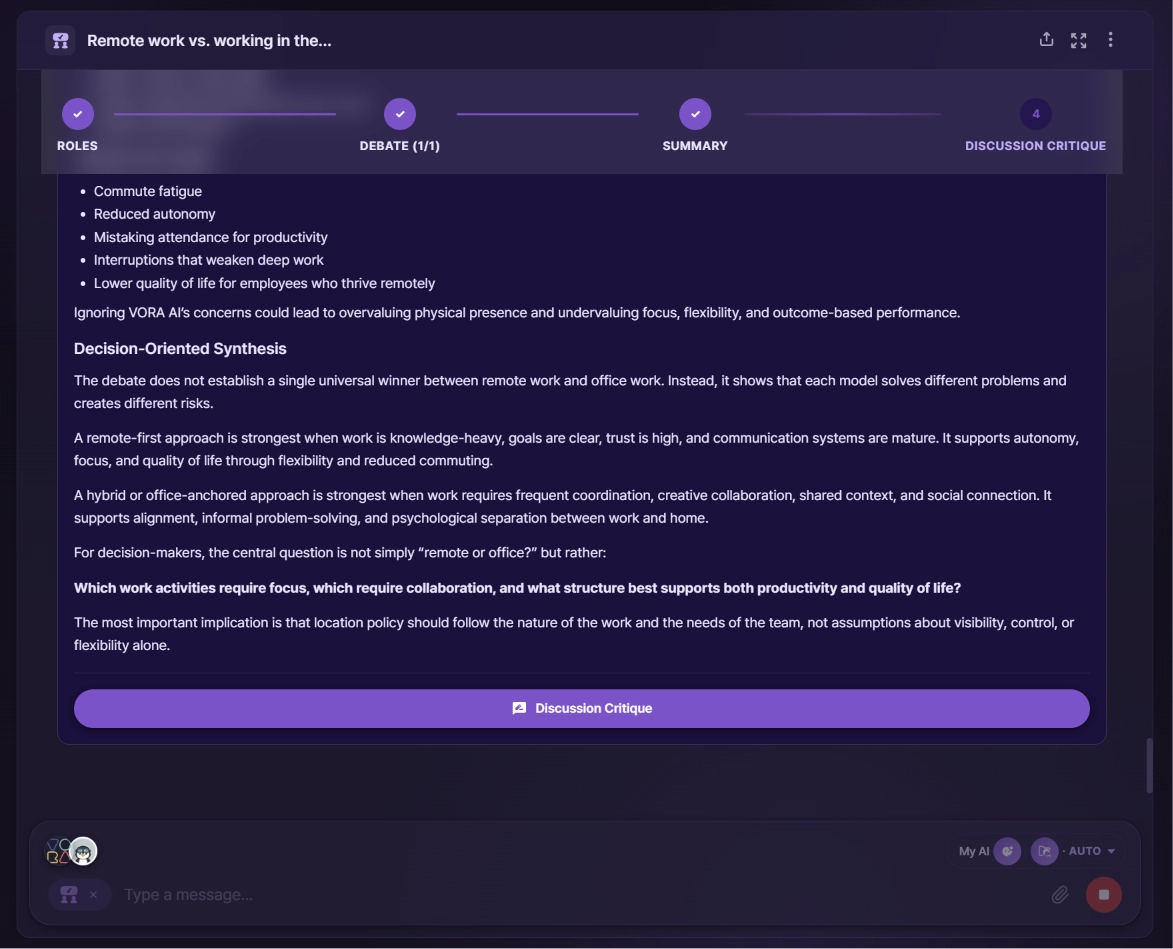Screen dimensions: 1173x949
Task: Toggle the debate mode chip in input bar
Action: pos(69,894)
